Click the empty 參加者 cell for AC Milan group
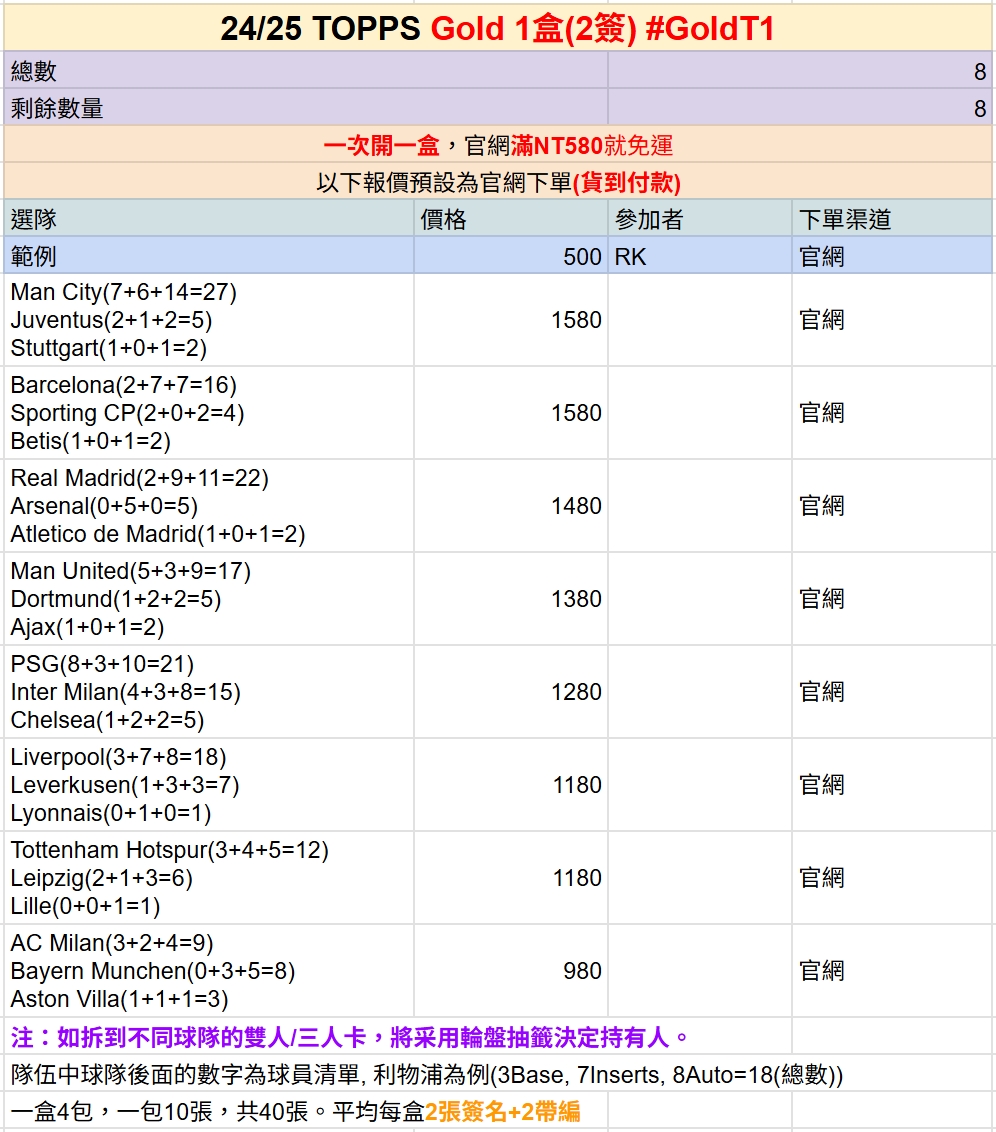 point(700,970)
